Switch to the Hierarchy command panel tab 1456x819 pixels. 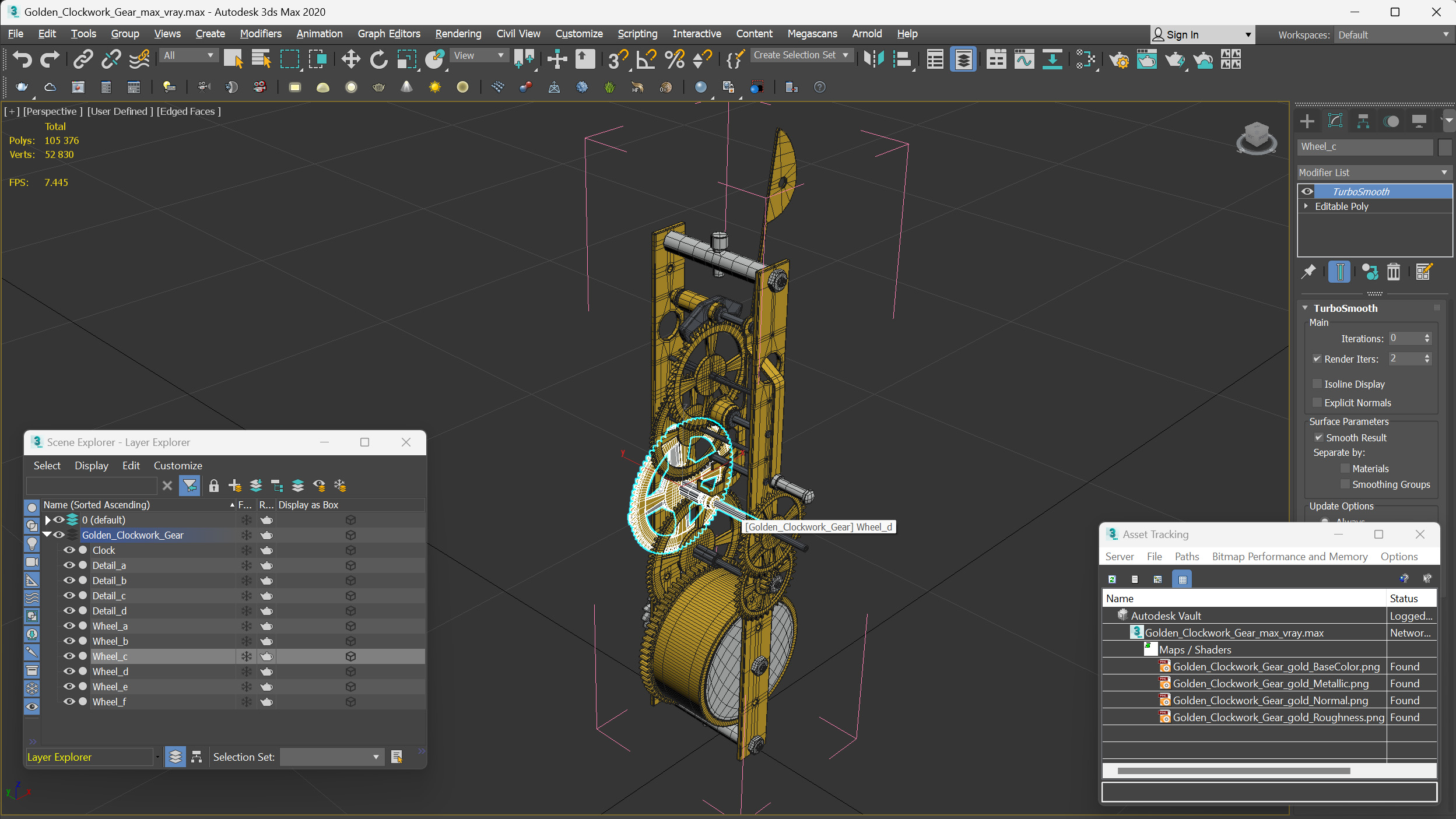(x=1363, y=121)
